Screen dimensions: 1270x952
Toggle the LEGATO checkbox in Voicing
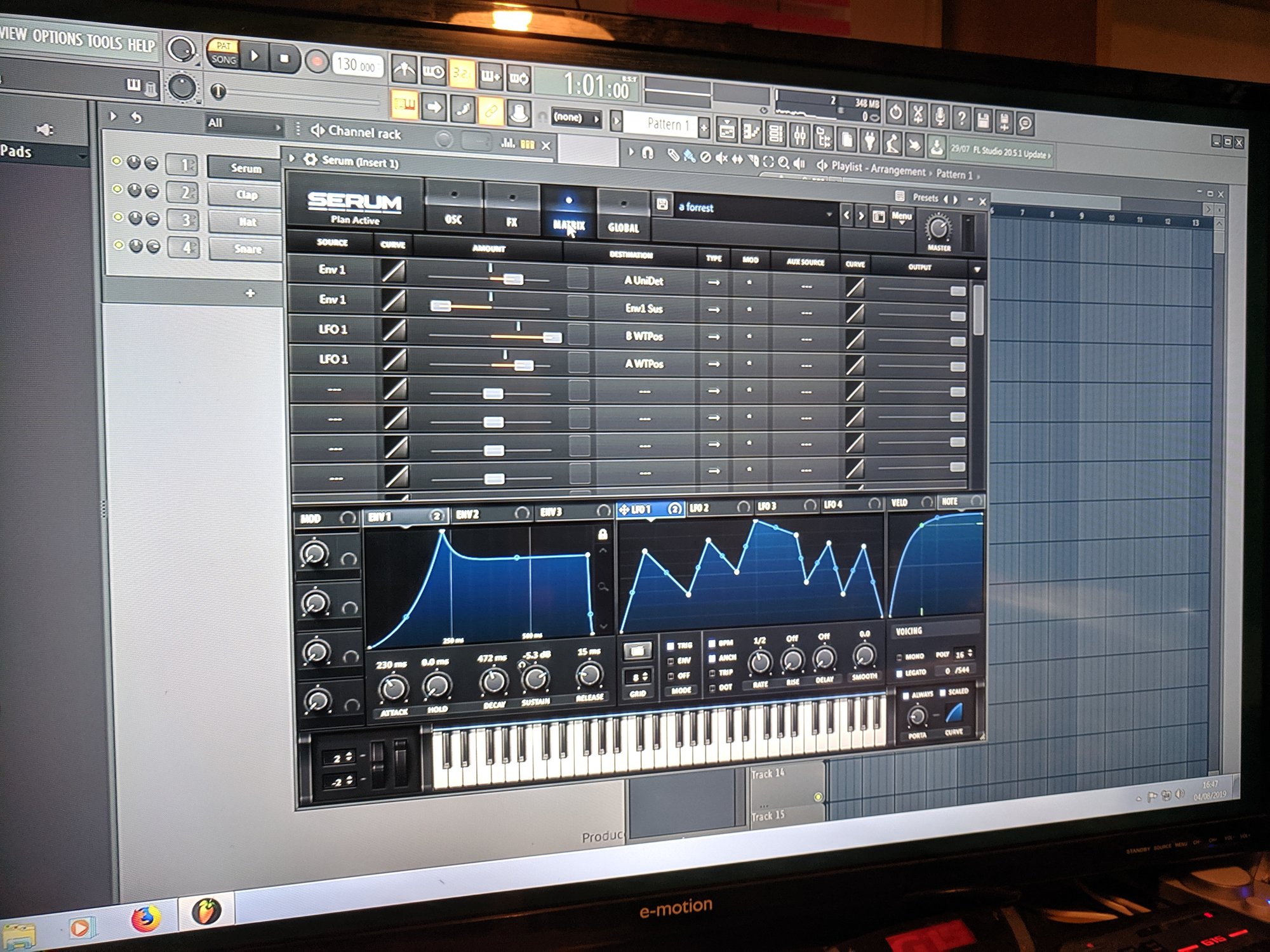pos(899,673)
